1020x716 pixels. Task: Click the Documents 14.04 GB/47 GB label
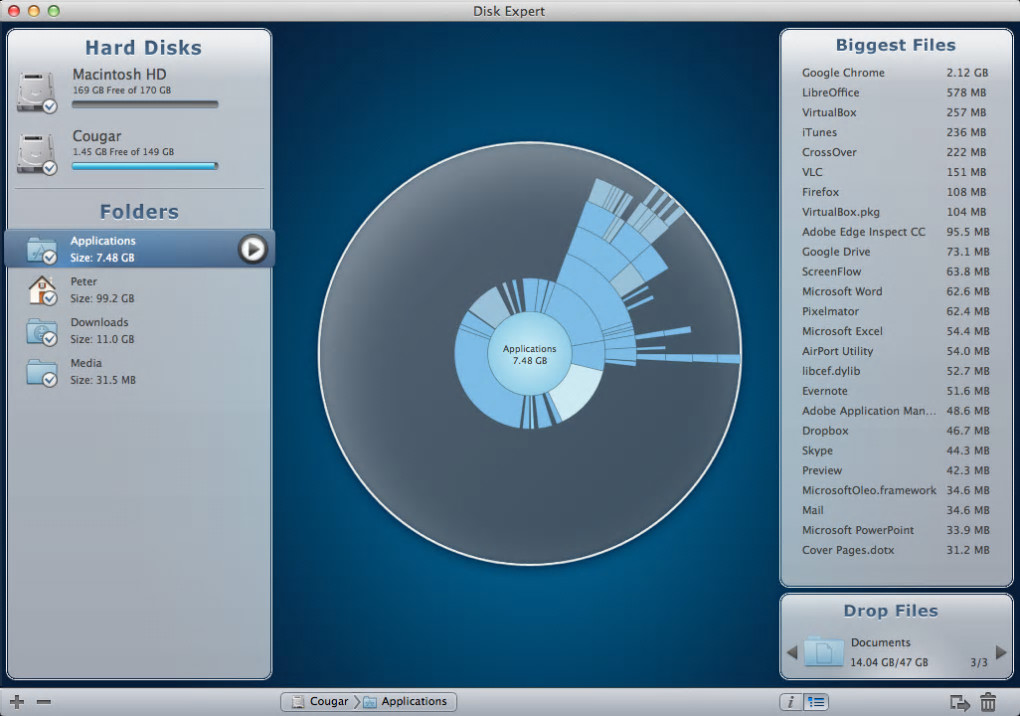pyautogui.click(x=889, y=652)
